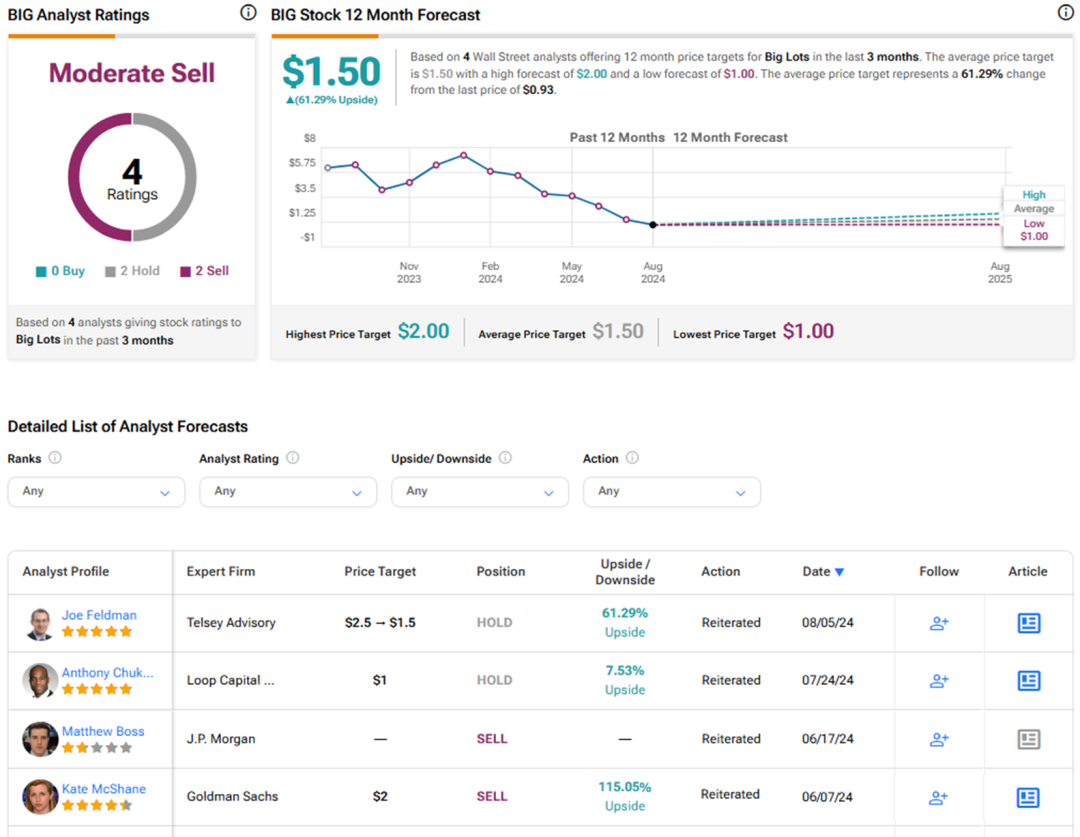Click the teal 0 Buy legend swatch
The image size is (1080, 837).
(41, 271)
